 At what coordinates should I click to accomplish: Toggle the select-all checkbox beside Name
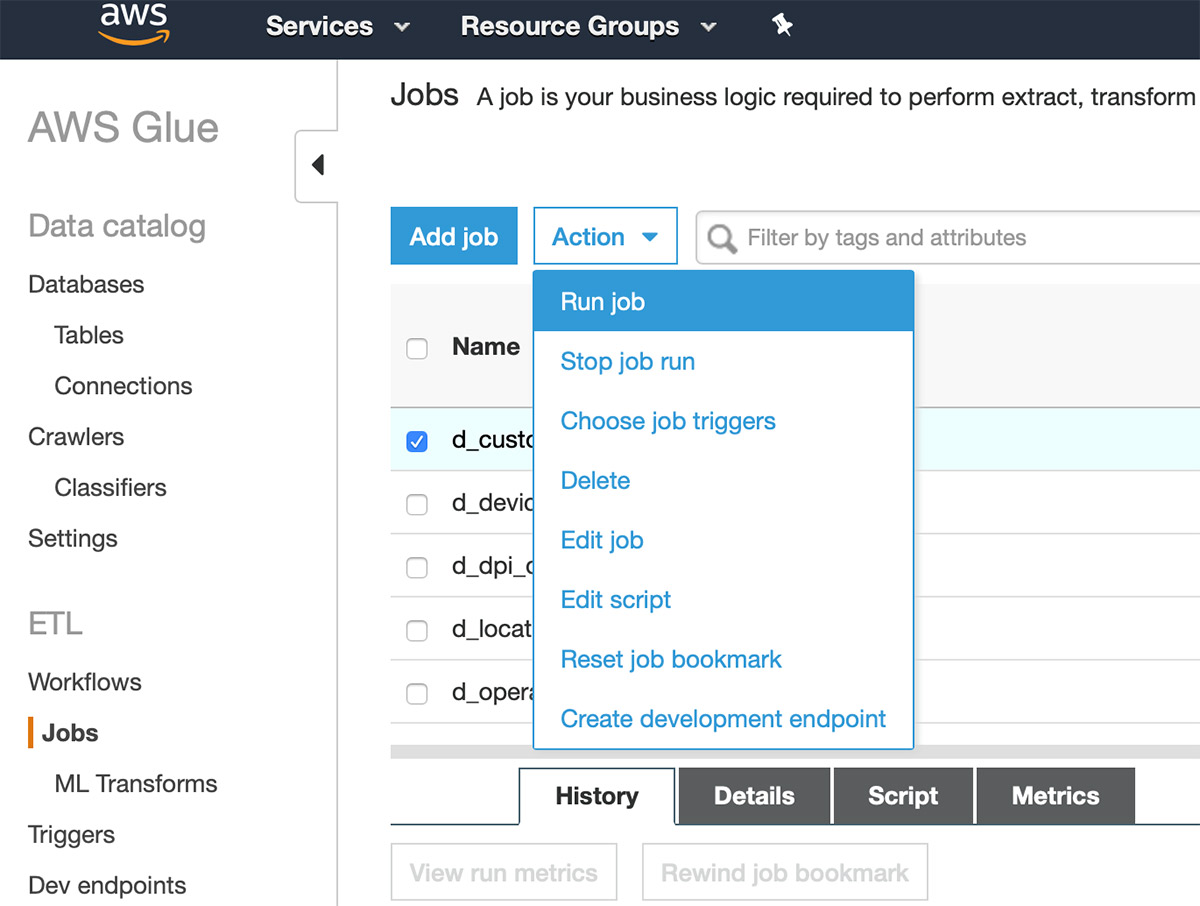(x=417, y=348)
